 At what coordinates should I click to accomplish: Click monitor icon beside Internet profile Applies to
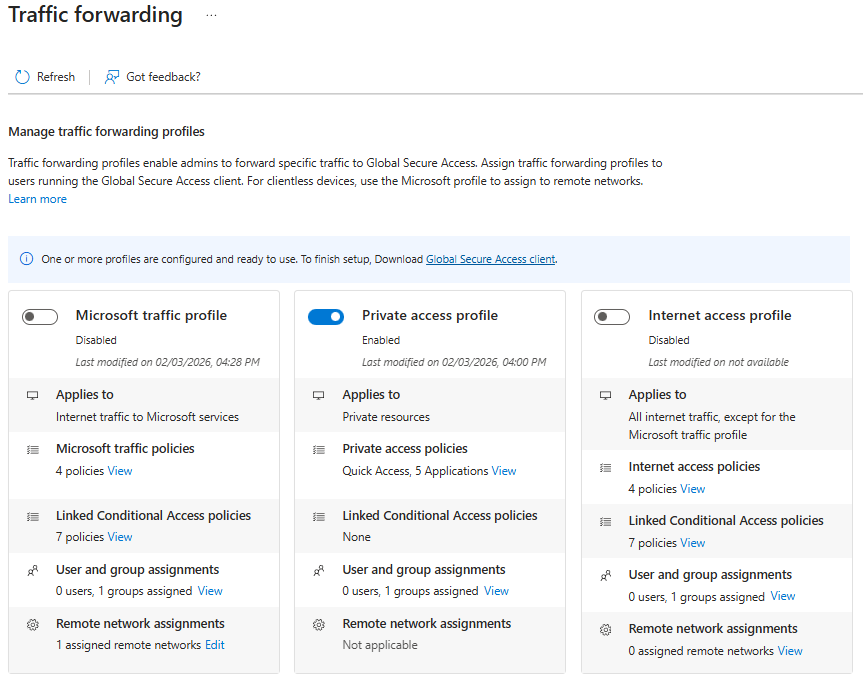pos(605,395)
